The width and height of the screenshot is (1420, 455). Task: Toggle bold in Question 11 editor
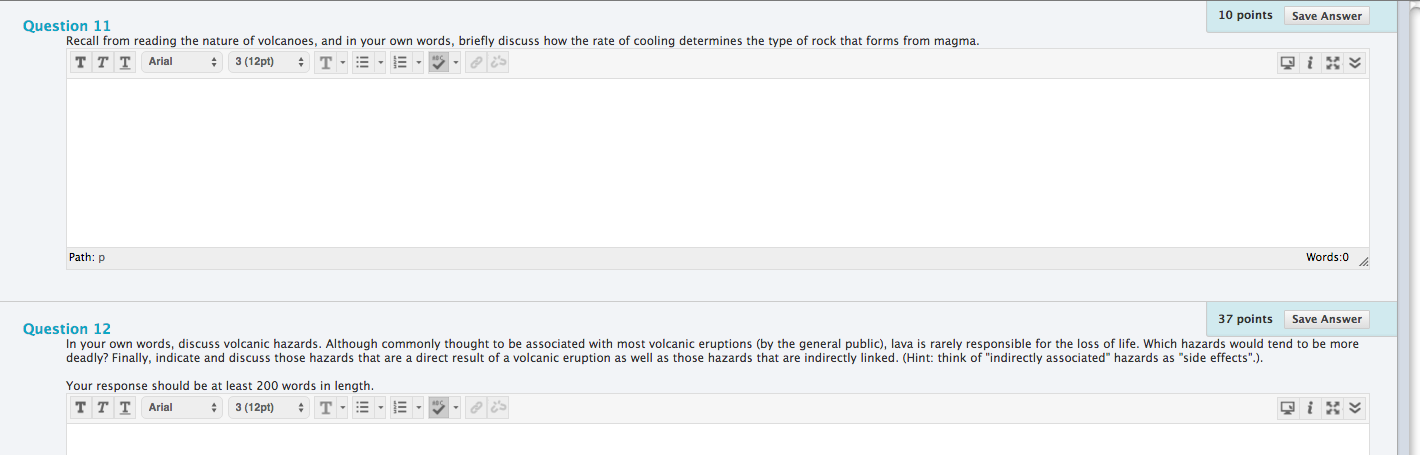pyautogui.click(x=81, y=62)
